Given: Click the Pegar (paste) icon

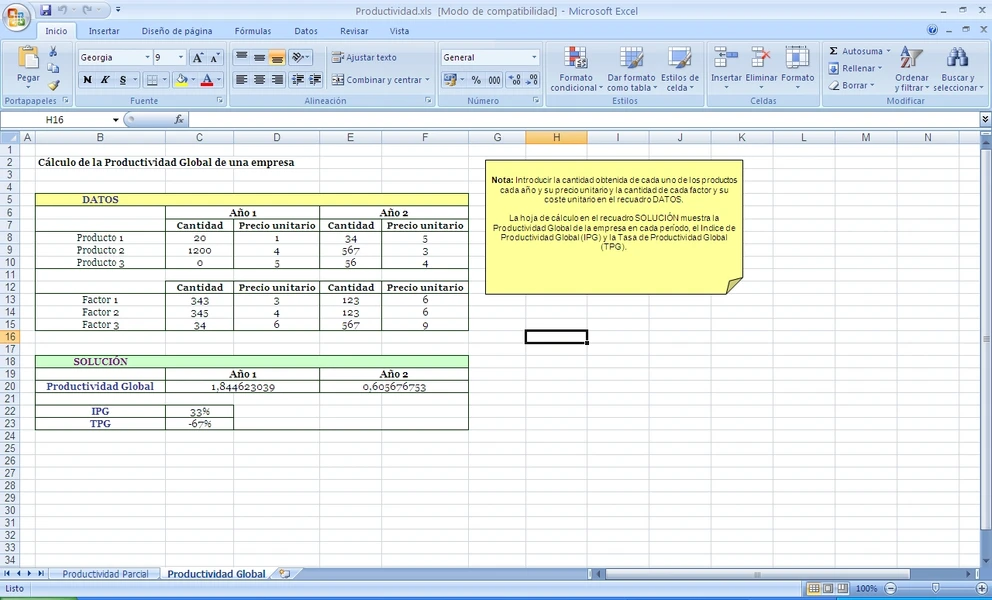Looking at the screenshot, I should pos(28,60).
